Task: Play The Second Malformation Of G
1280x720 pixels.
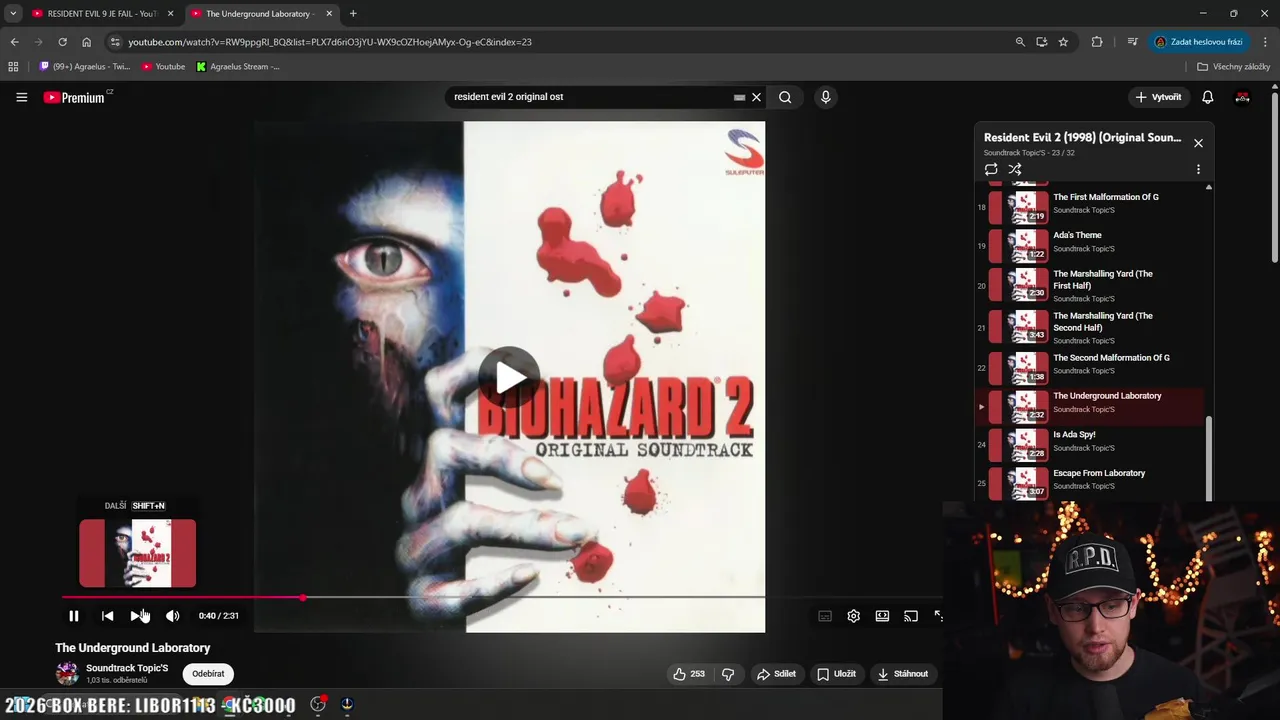Action: click(x=1090, y=368)
